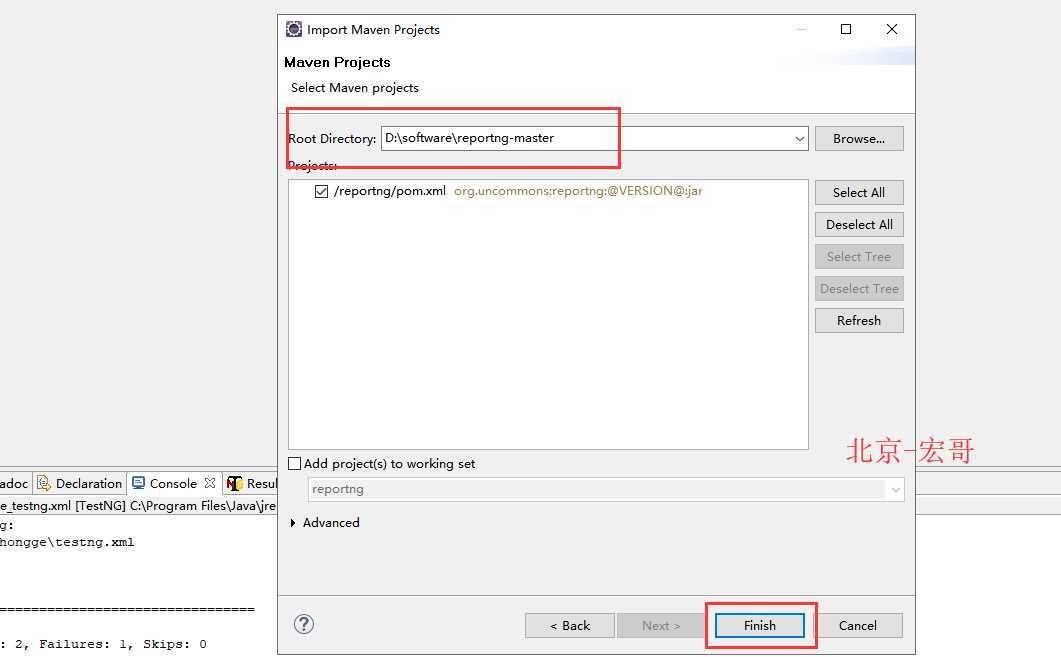Close the Import Maven Projects dialog
The width and height of the screenshot is (1061, 657).
point(892,29)
